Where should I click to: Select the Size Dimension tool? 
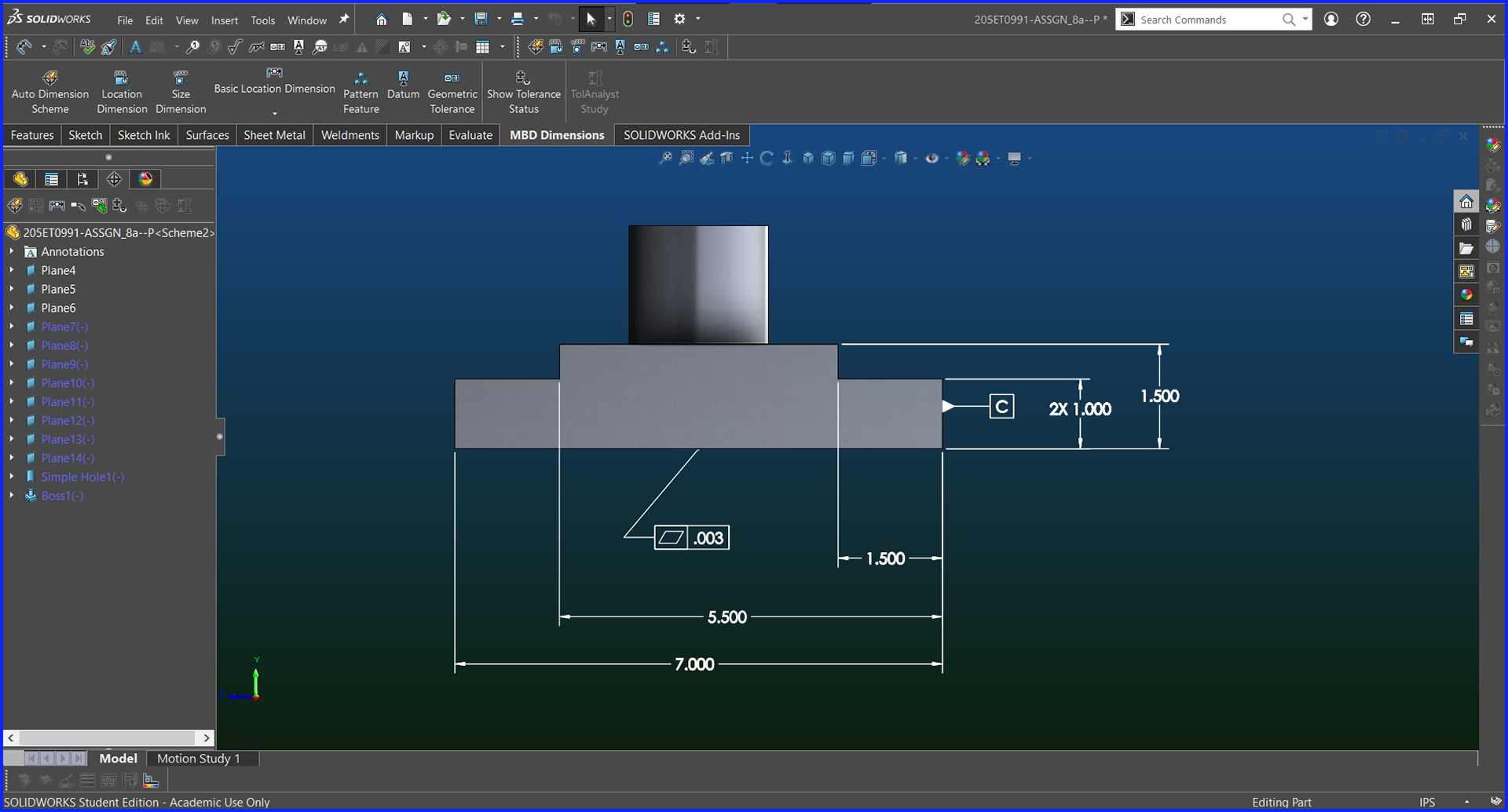[181, 93]
